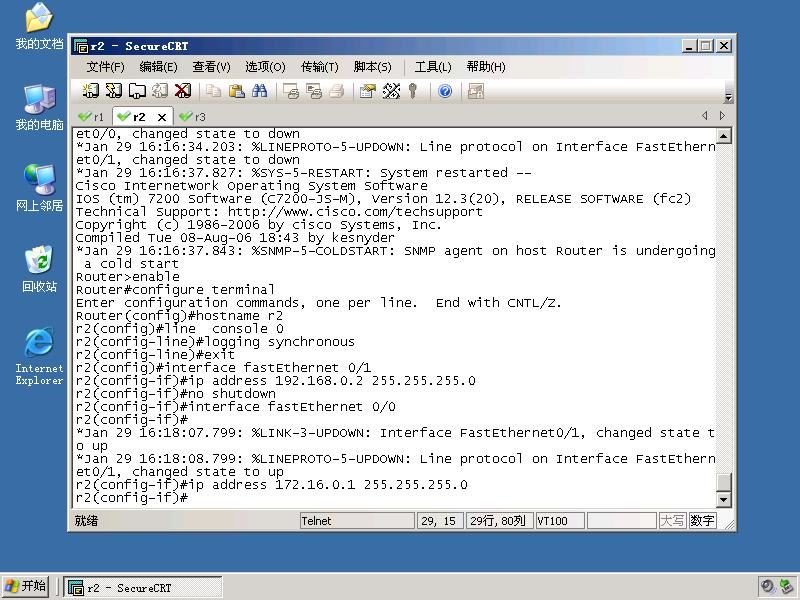Open toolbar overflow options arrow
This screenshot has width=800, height=600.
click(729, 97)
